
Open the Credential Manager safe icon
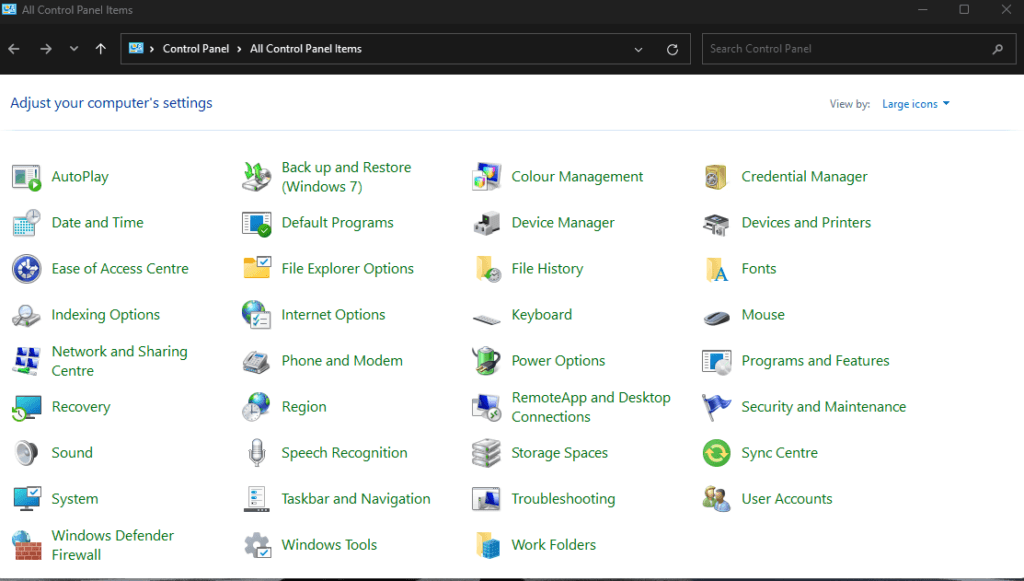[x=716, y=177]
